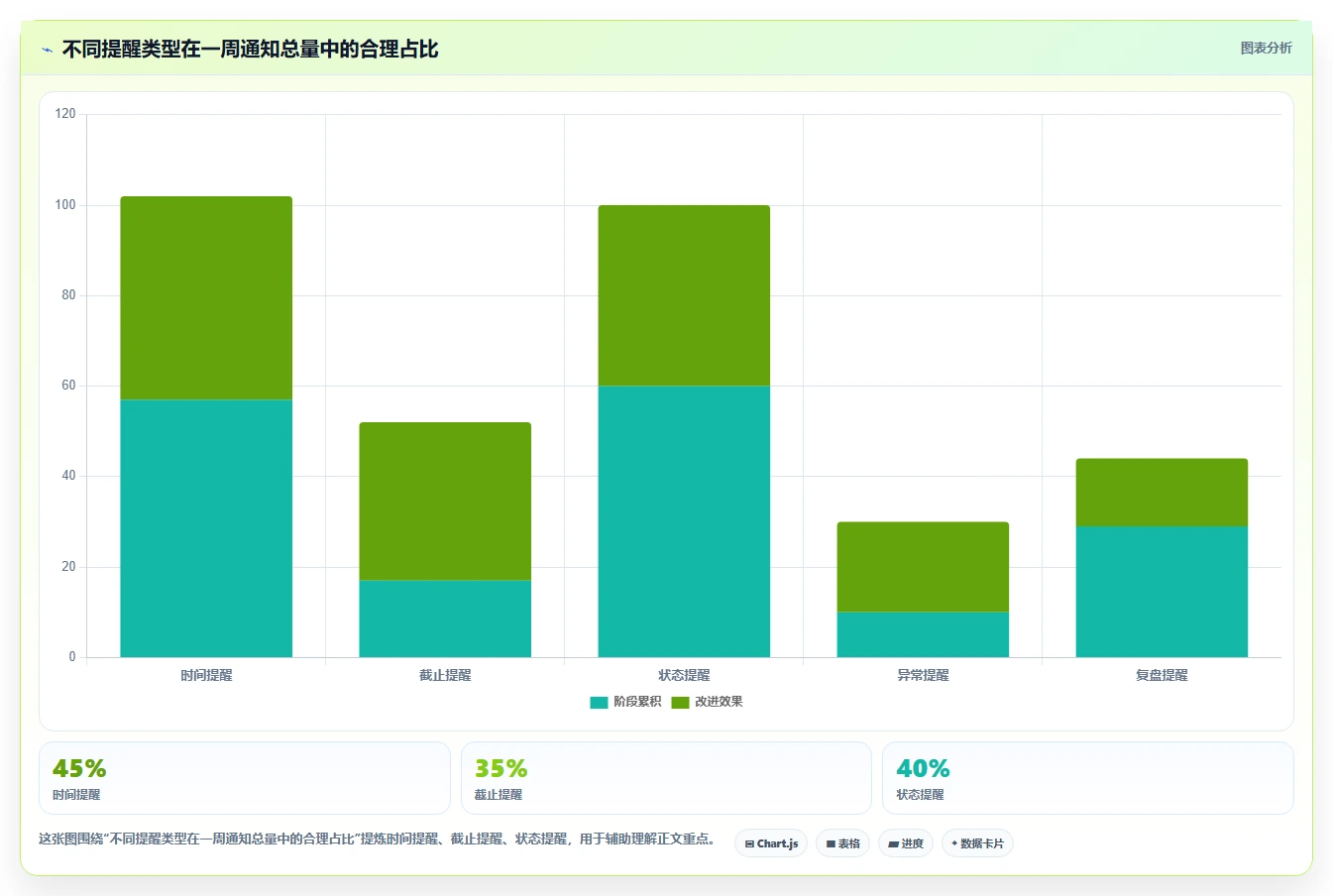Click the teal segment of the 时间提醒 bar
Image resolution: width=1333 pixels, height=896 pixels.
[x=206, y=528]
